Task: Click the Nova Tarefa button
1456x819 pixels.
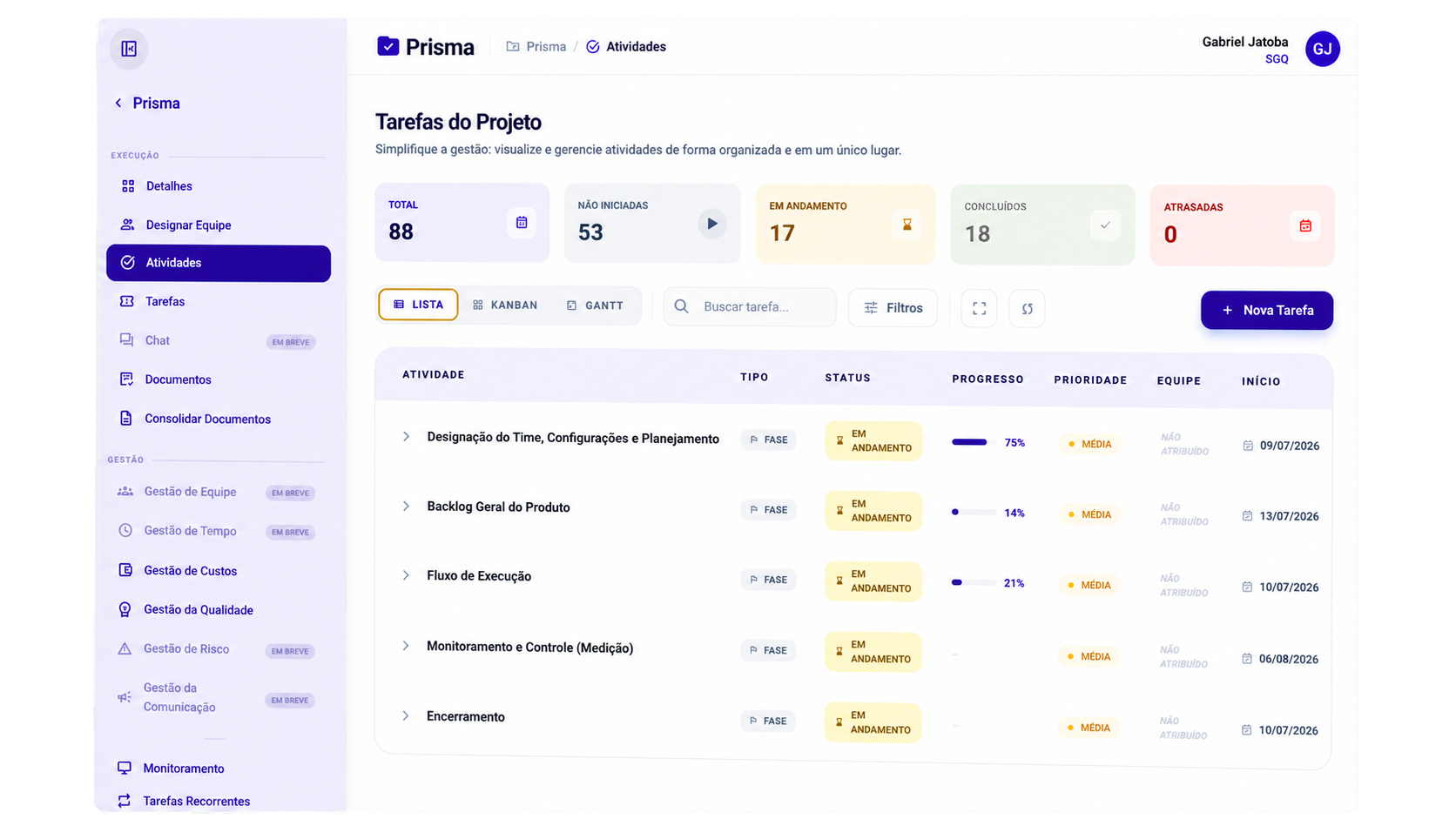Action: point(1267,310)
